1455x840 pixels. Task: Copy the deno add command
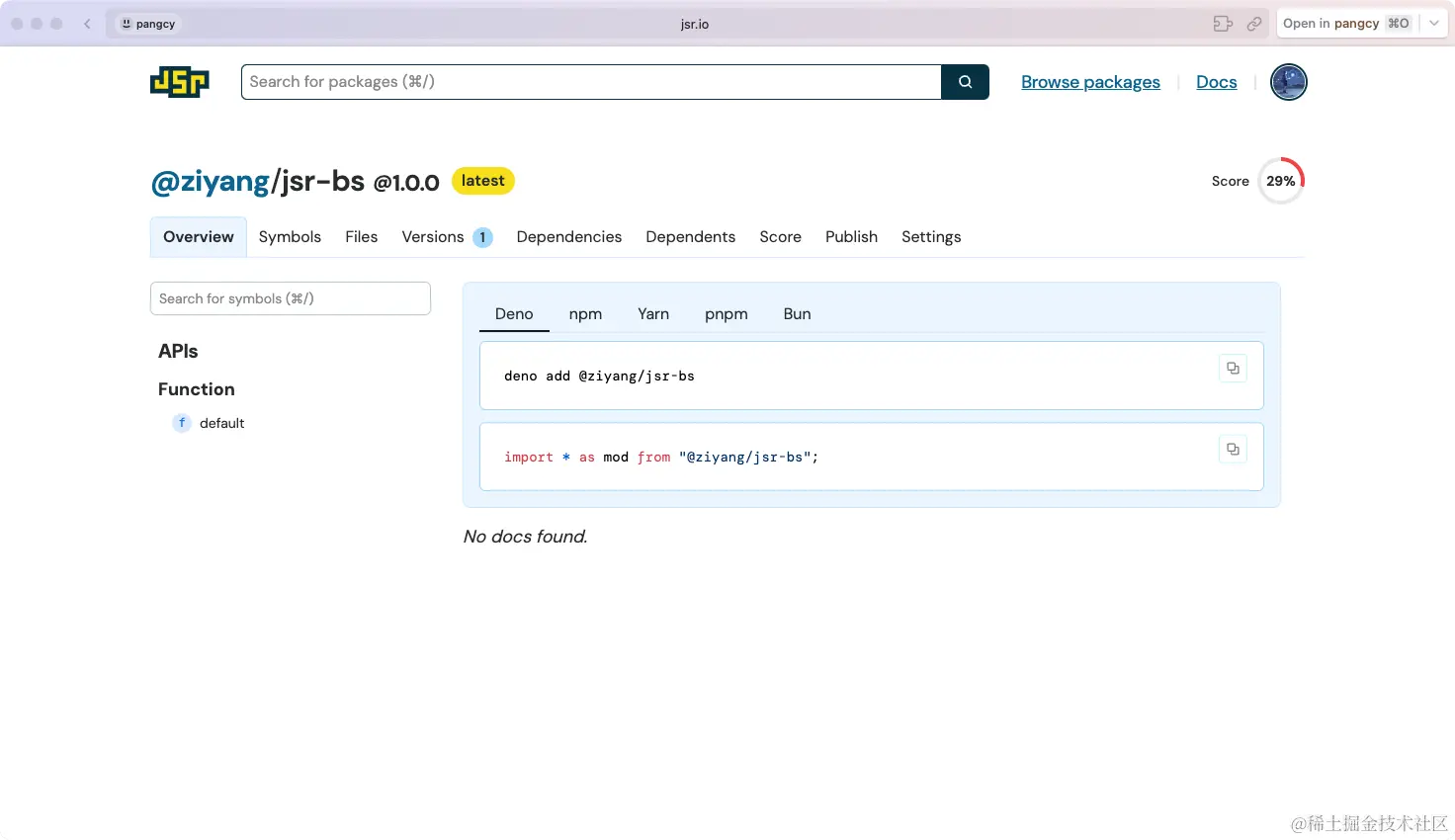coord(1233,369)
